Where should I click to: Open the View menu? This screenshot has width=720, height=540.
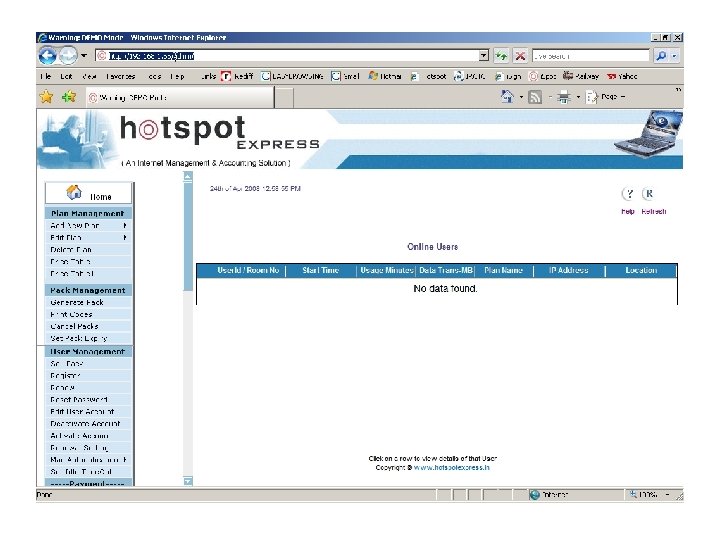(x=89, y=76)
